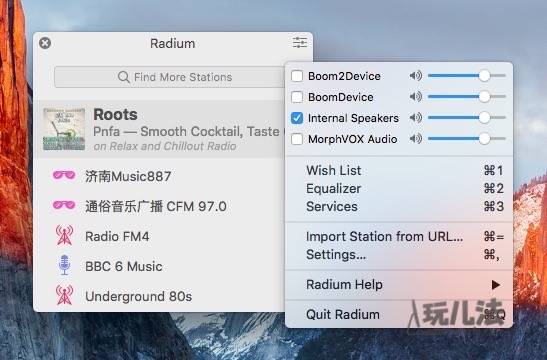Screen dimensions: 547x360
Task: Click the Roots album artwork thumbnail
Action: (64, 129)
